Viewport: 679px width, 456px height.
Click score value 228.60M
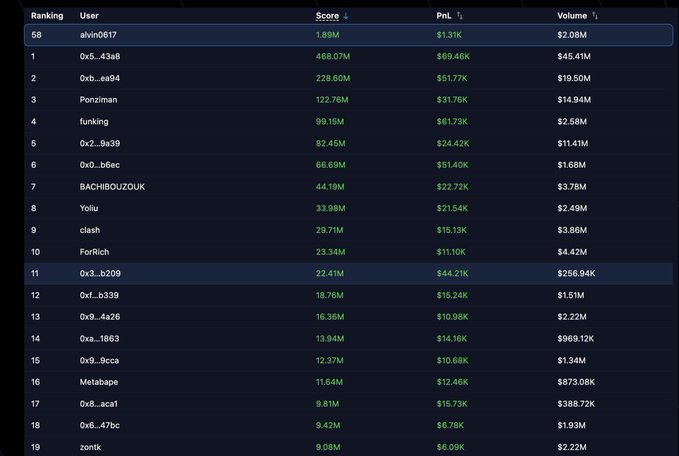tap(333, 78)
